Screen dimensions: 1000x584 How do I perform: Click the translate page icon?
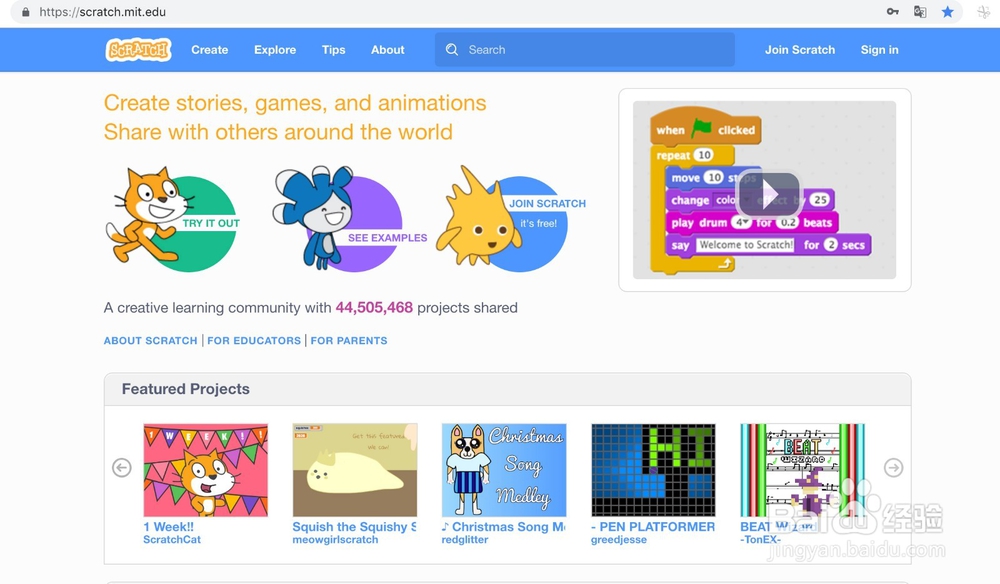point(920,11)
